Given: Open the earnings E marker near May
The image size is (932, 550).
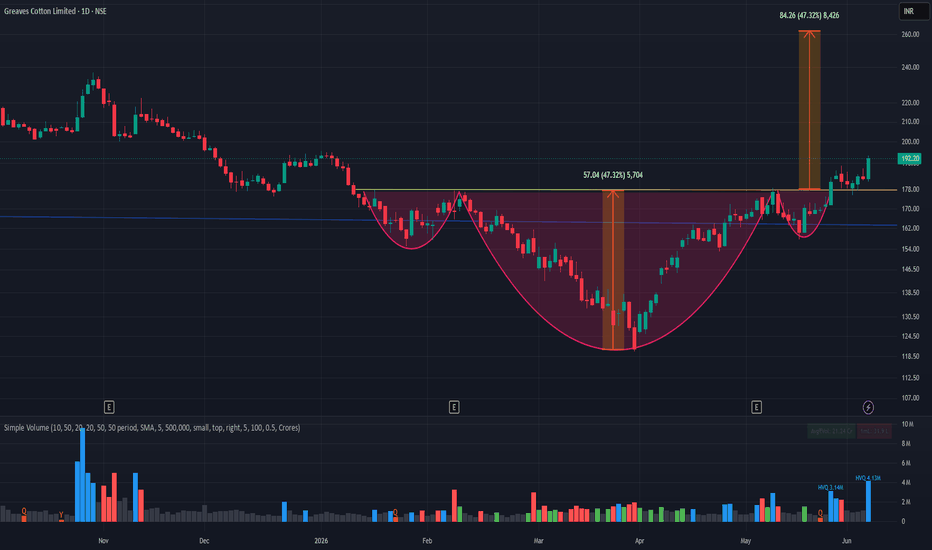Looking at the screenshot, I should [756, 407].
